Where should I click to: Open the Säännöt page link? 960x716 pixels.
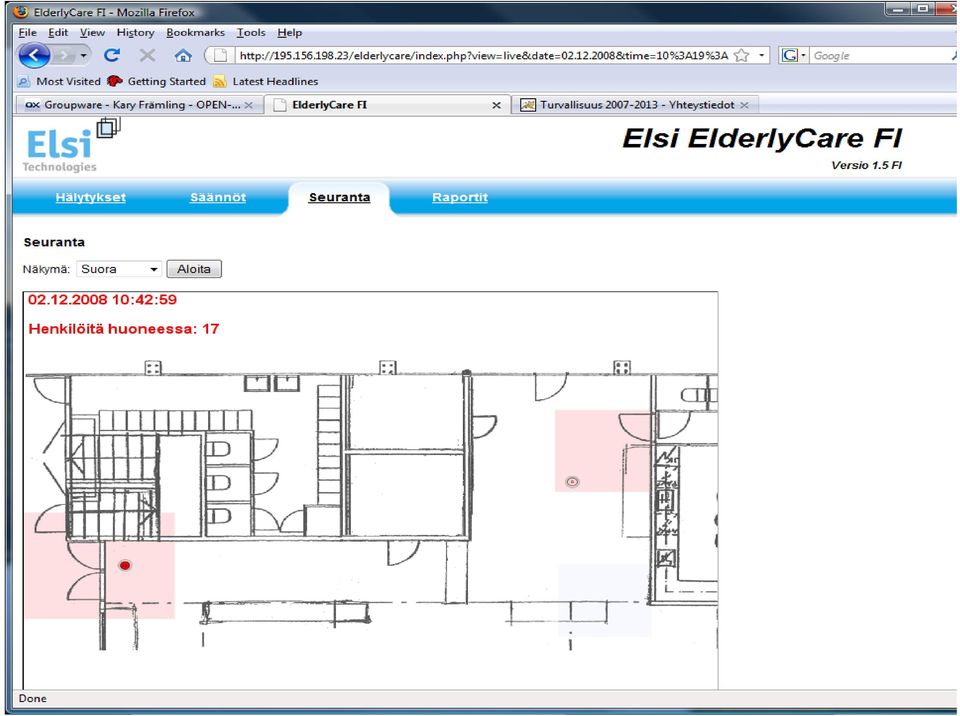click(218, 197)
